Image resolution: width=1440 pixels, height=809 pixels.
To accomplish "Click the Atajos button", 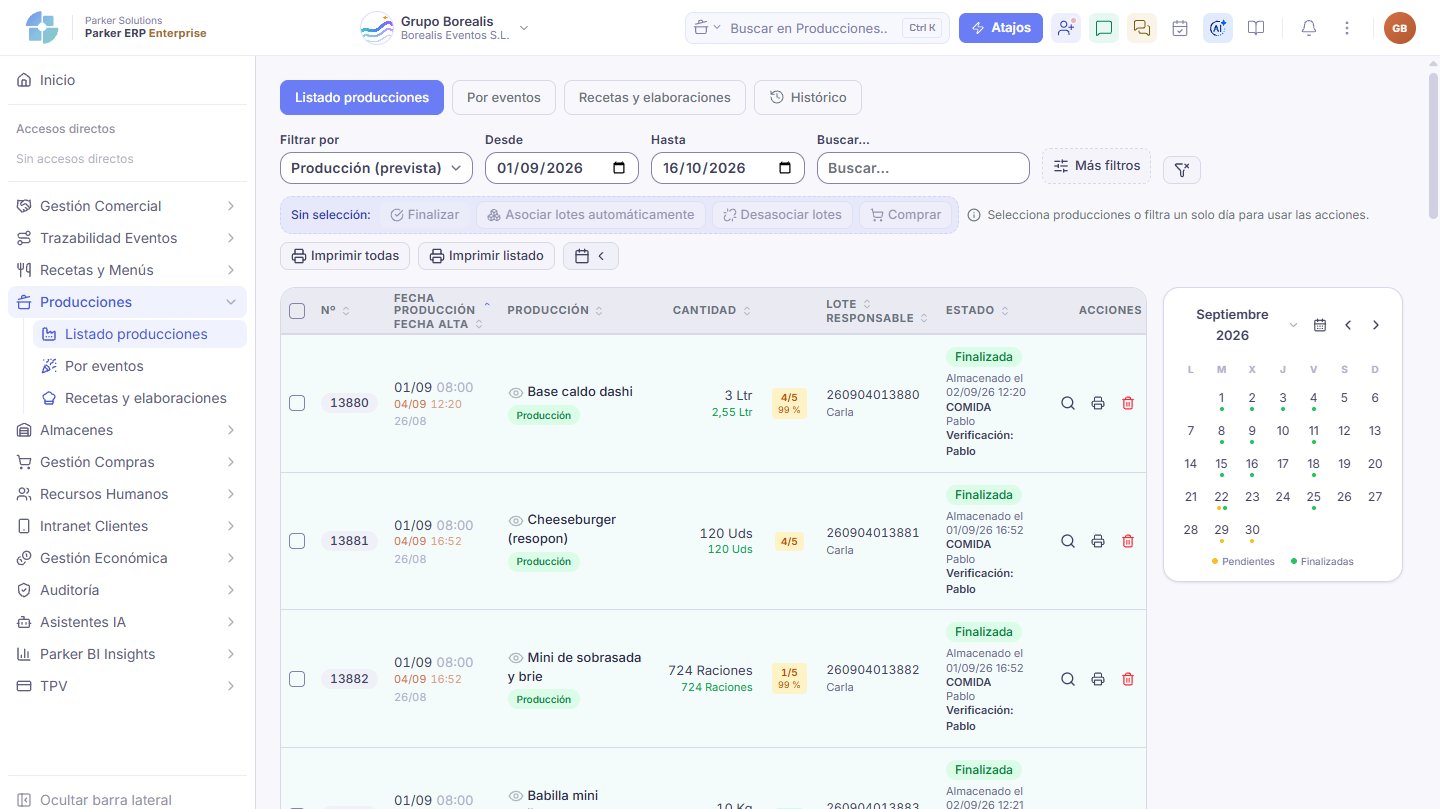I will pyautogui.click(x=1001, y=28).
